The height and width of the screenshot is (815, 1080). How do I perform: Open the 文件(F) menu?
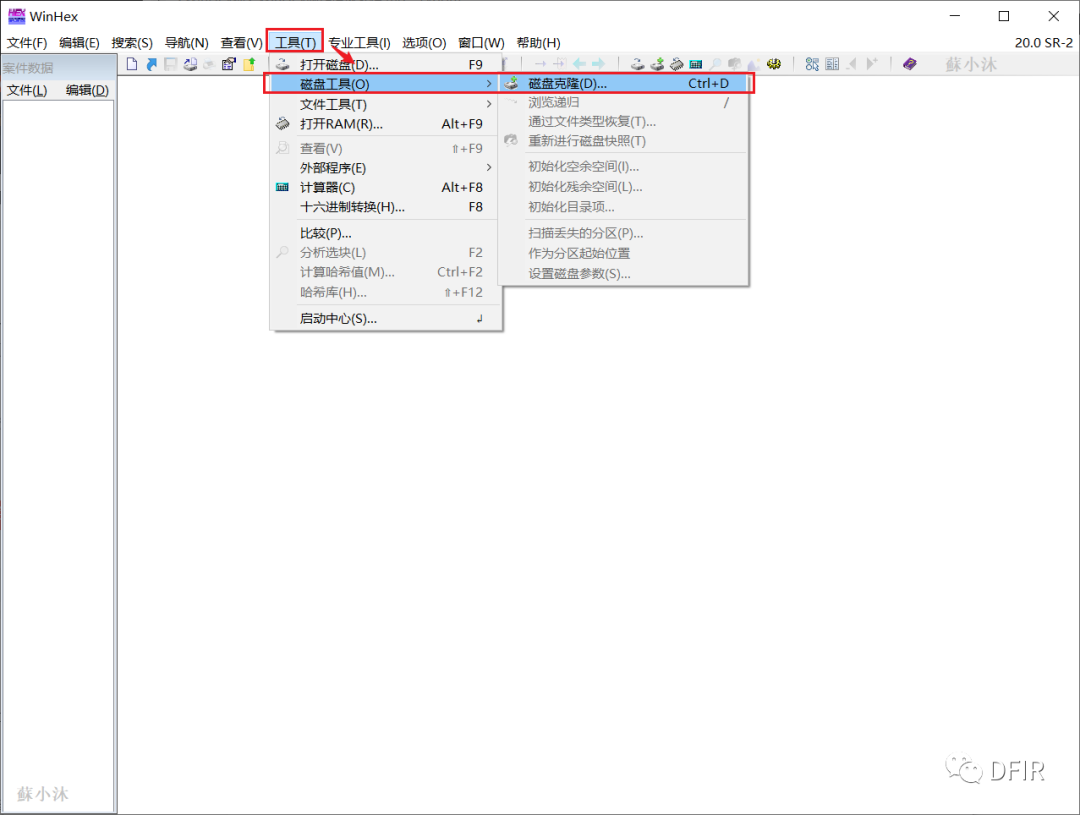(x=27, y=43)
